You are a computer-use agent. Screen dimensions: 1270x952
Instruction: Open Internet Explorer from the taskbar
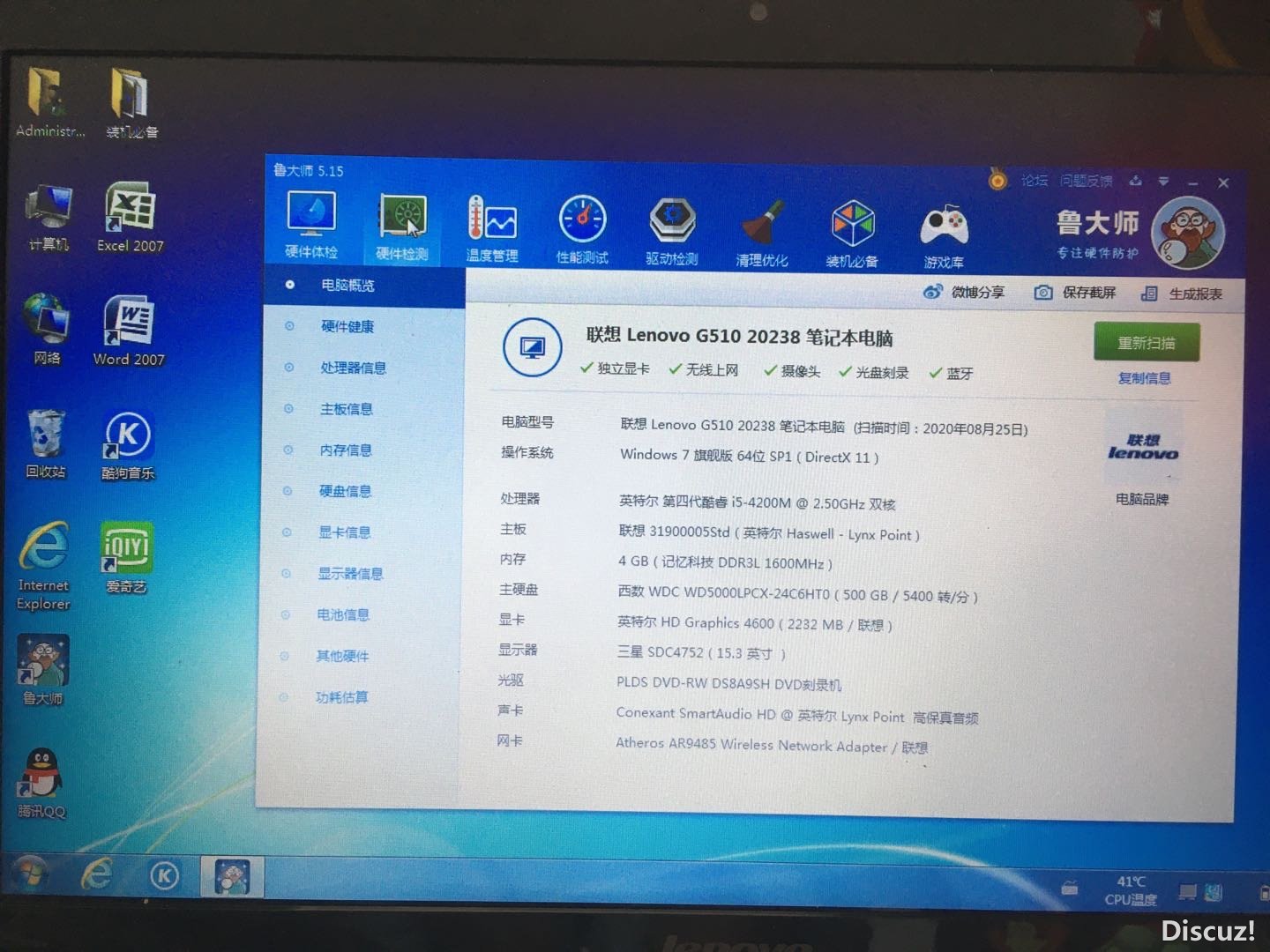click(97, 874)
